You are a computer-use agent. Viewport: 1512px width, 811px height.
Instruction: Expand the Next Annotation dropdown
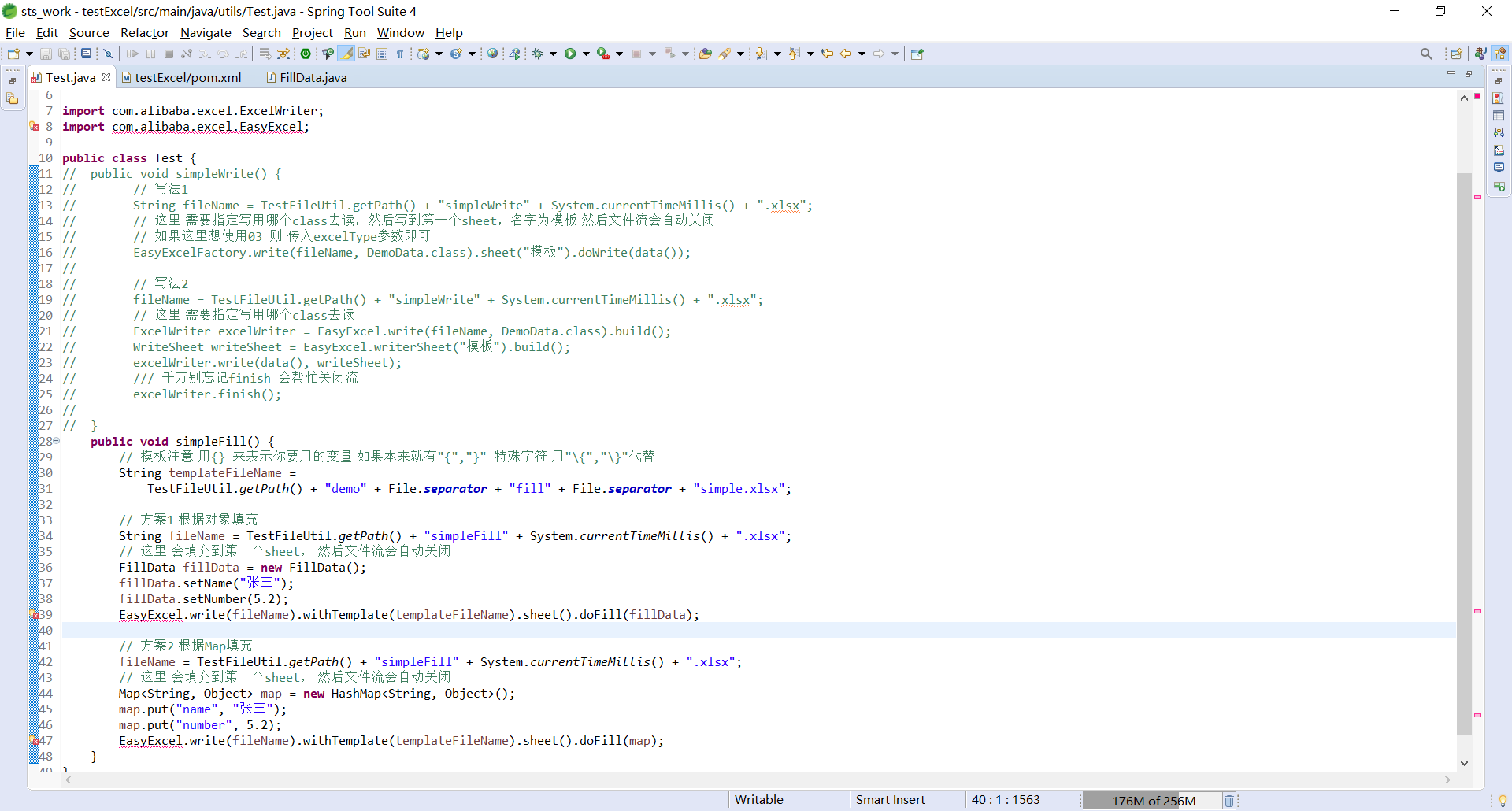777,54
